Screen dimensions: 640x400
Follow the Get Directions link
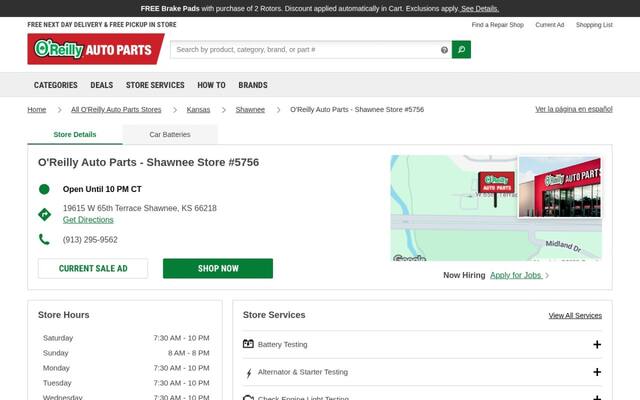click(x=88, y=220)
